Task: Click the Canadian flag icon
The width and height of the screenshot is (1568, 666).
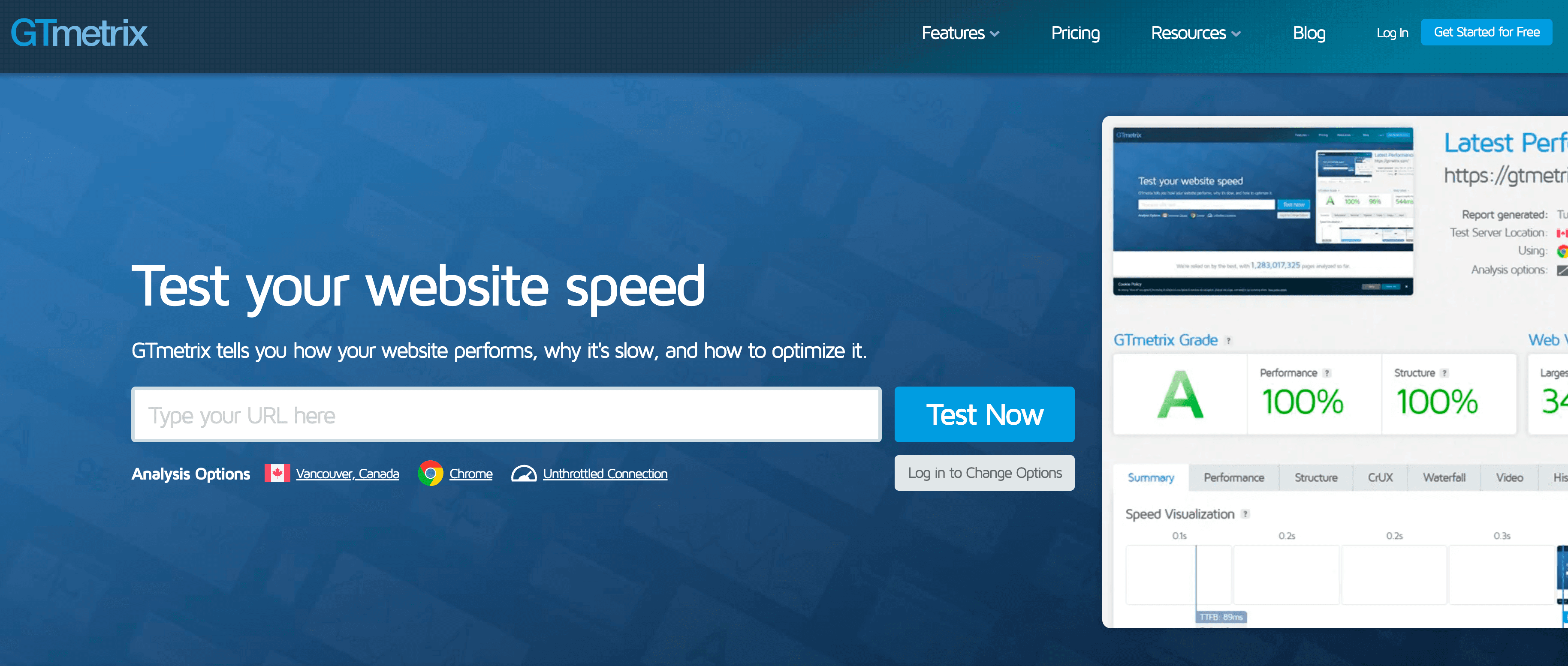Action: pyautogui.click(x=277, y=473)
